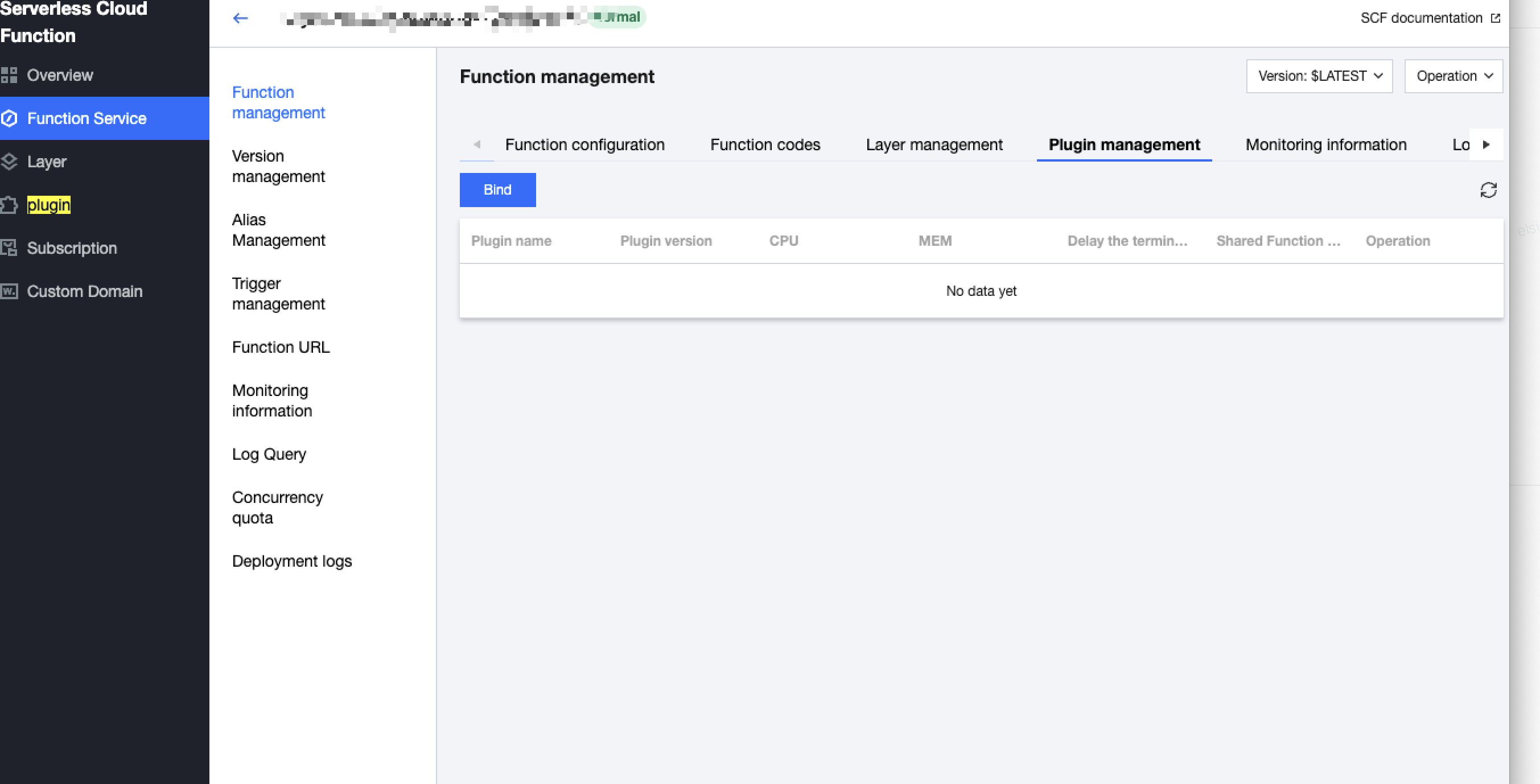1540x784 pixels.
Task: Open Deployment logs page
Action: pyautogui.click(x=292, y=561)
